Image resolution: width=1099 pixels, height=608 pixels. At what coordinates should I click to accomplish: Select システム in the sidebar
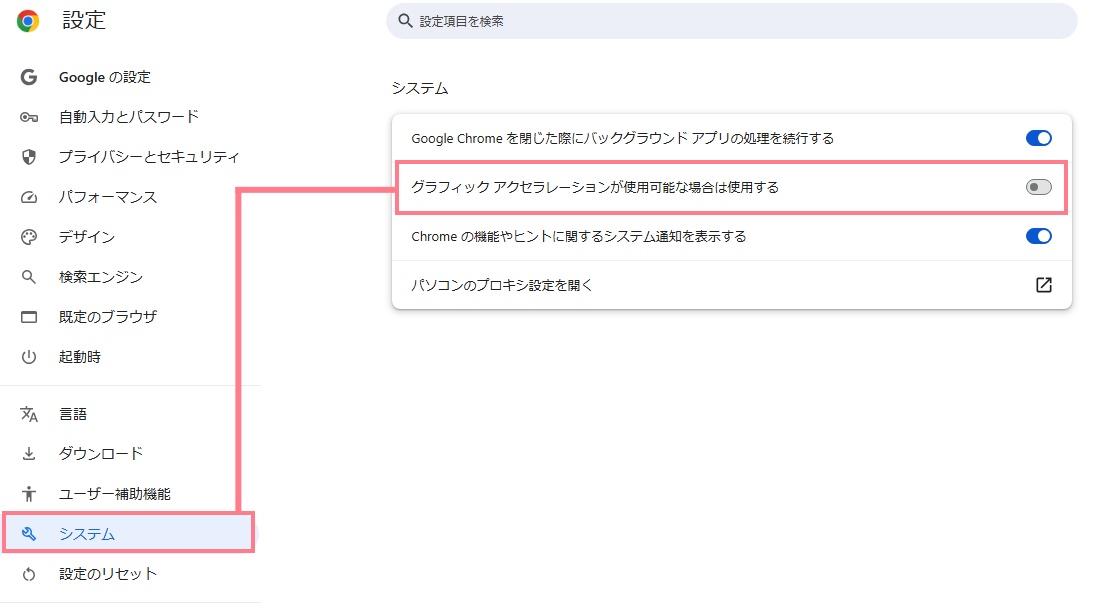(x=87, y=534)
